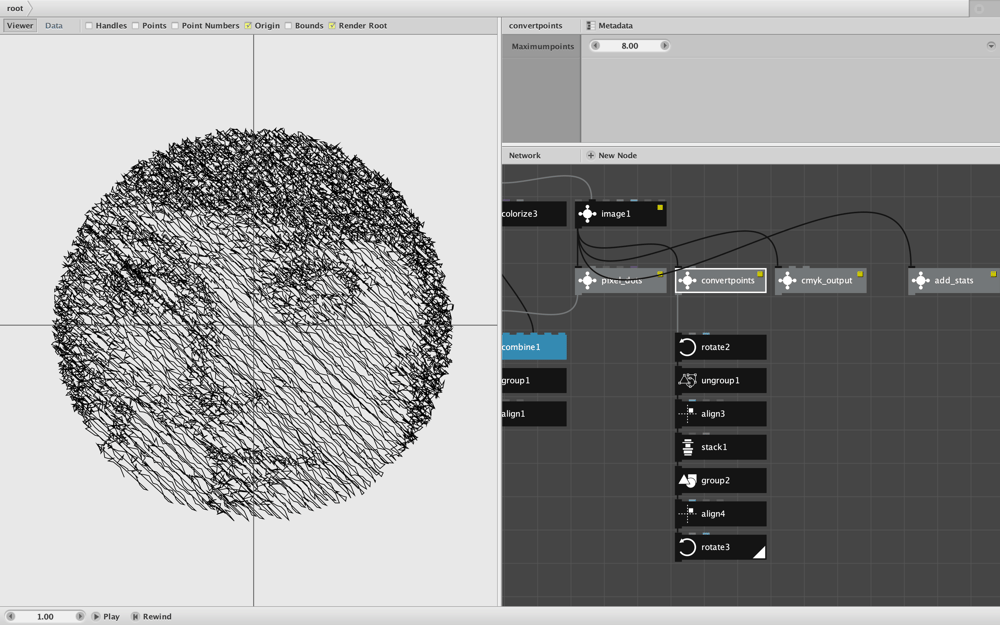
Task: Rewind the animation
Action: (151, 616)
